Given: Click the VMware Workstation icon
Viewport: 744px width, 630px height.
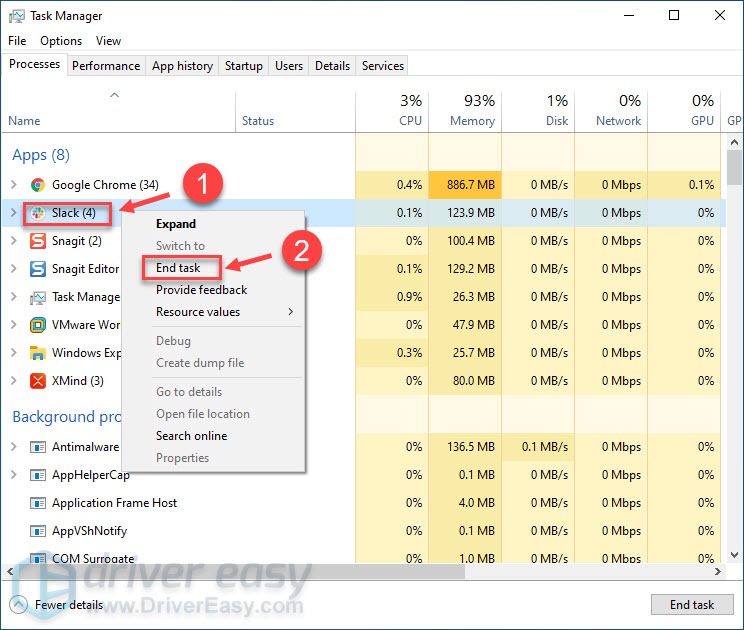Looking at the screenshot, I should point(37,325).
